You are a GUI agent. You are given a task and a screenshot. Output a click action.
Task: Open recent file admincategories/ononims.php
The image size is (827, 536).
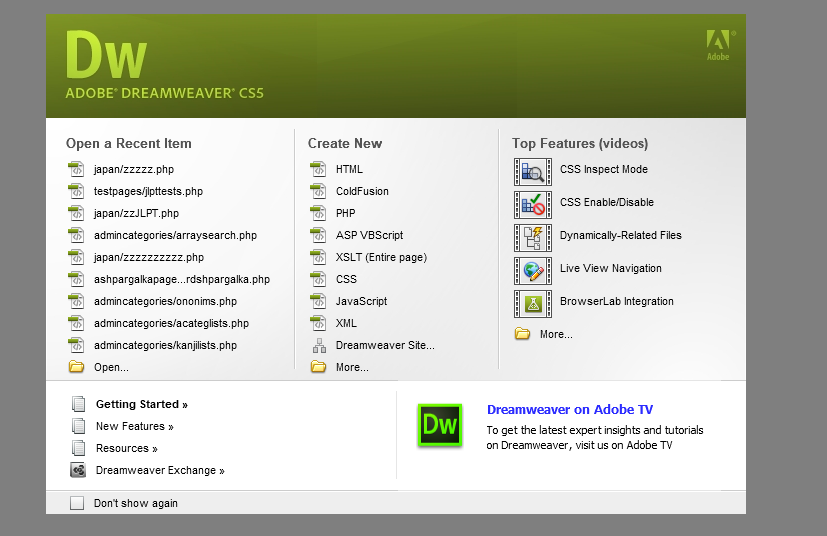166,301
